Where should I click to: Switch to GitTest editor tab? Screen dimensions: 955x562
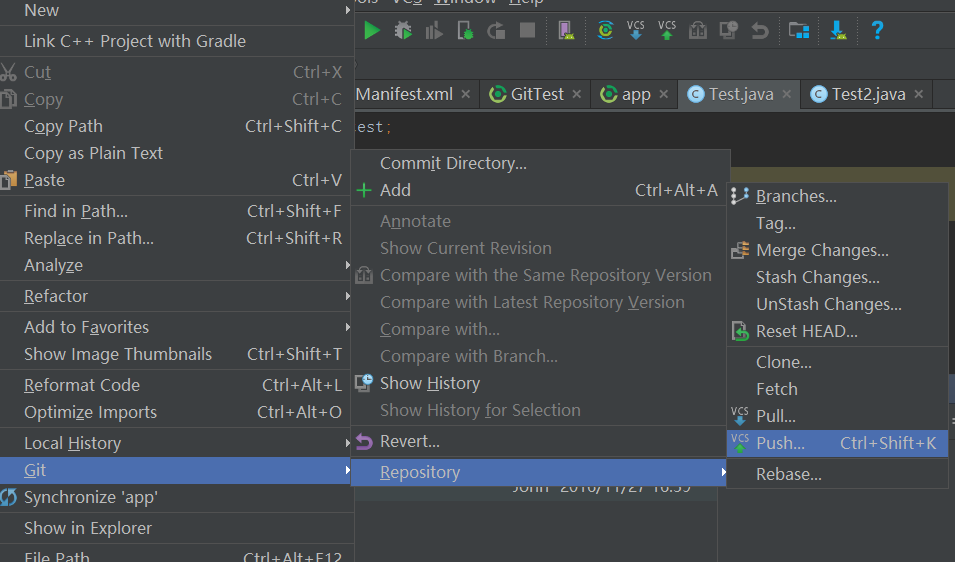point(537,94)
